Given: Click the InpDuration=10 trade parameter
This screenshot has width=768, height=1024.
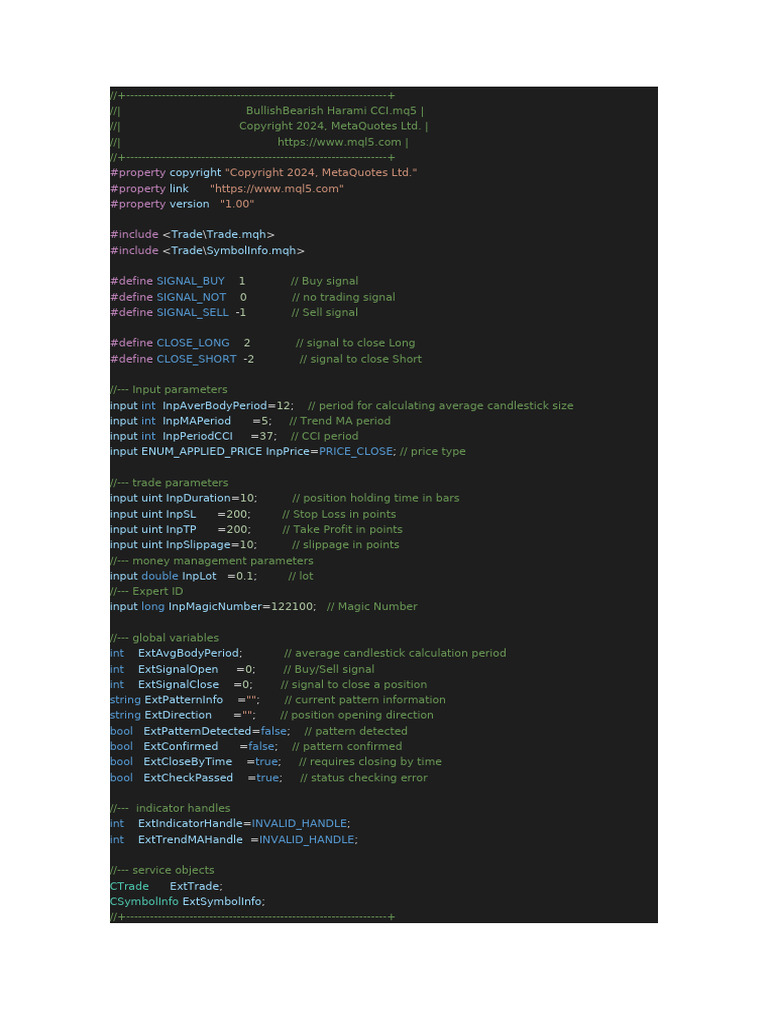Looking at the screenshot, I should 211,498.
